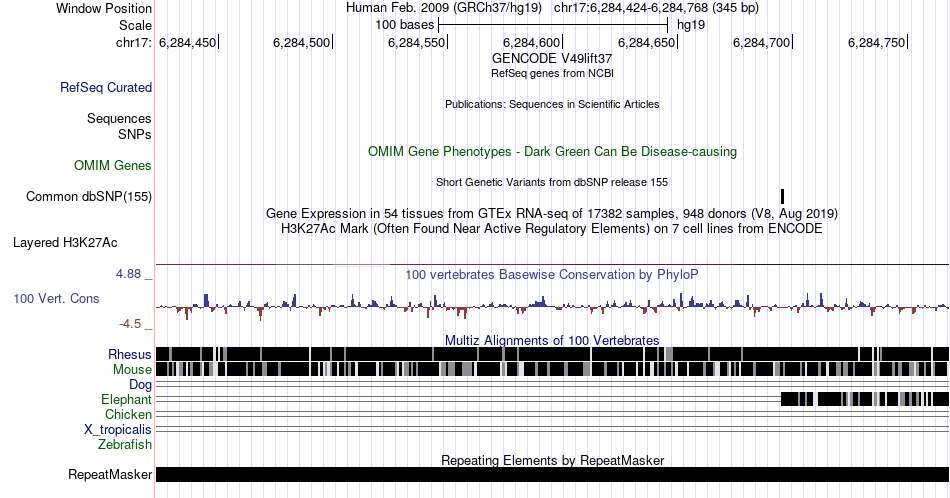Click 'RefSeq genes from NCBI' title
The image size is (950, 498).
(x=552, y=73)
